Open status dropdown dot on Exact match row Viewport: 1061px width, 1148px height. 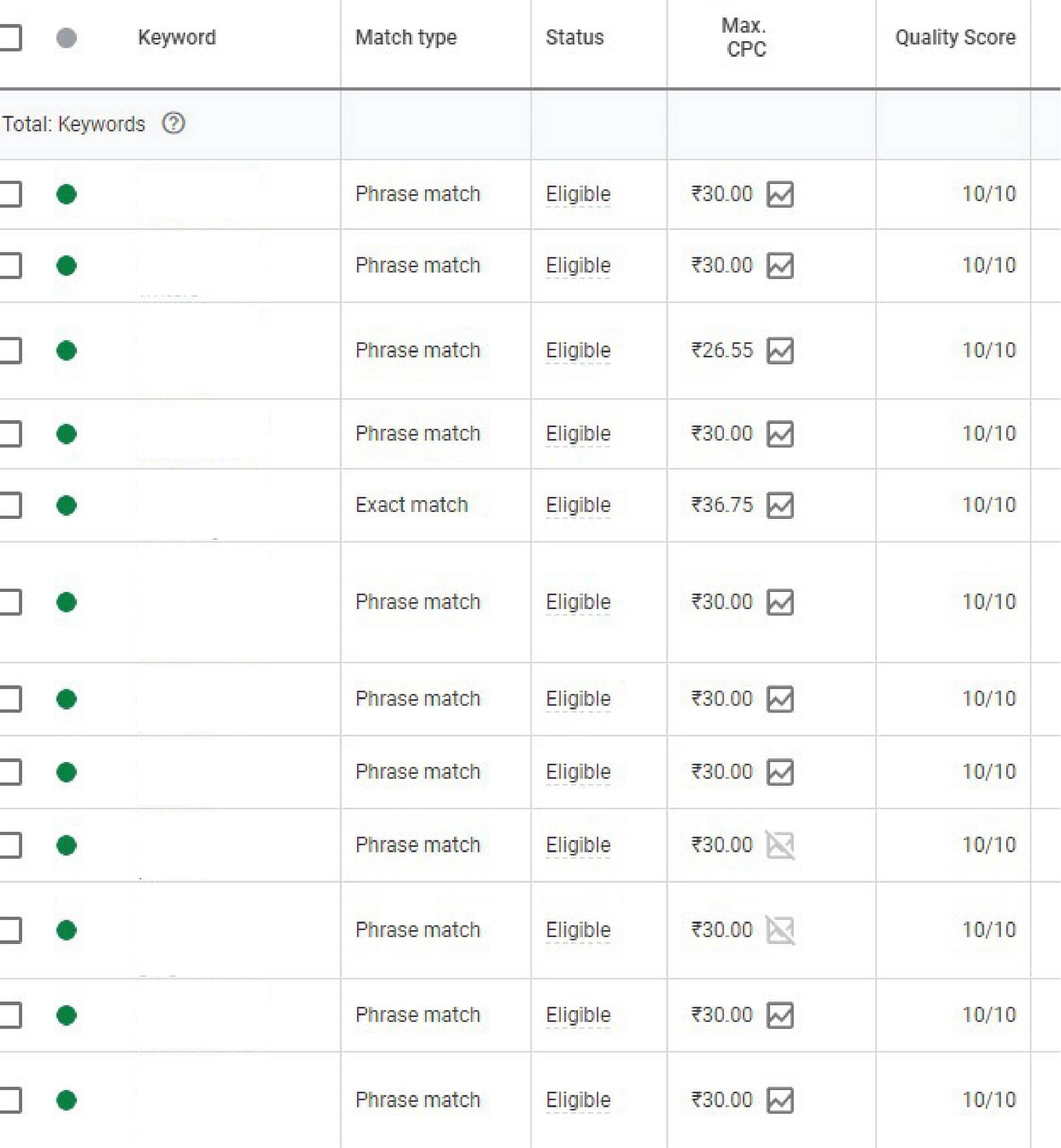(66, 505)
